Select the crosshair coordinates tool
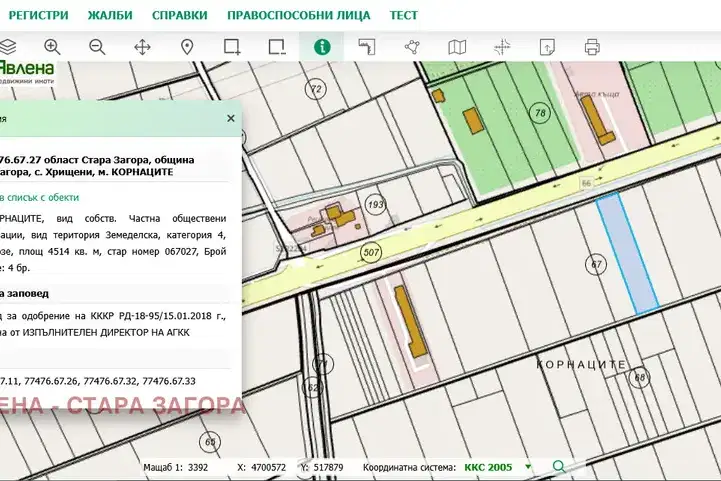The image size is (721, 481). coord(502,47)
